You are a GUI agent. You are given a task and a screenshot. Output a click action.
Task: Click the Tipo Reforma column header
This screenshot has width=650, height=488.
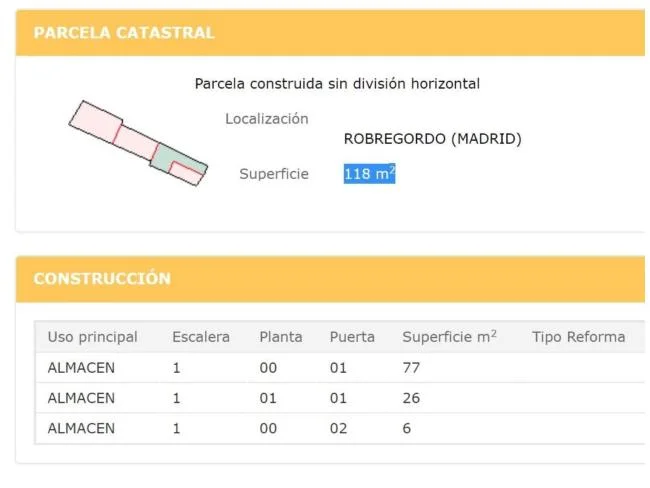pyautogui.click(x=579, y=337)
